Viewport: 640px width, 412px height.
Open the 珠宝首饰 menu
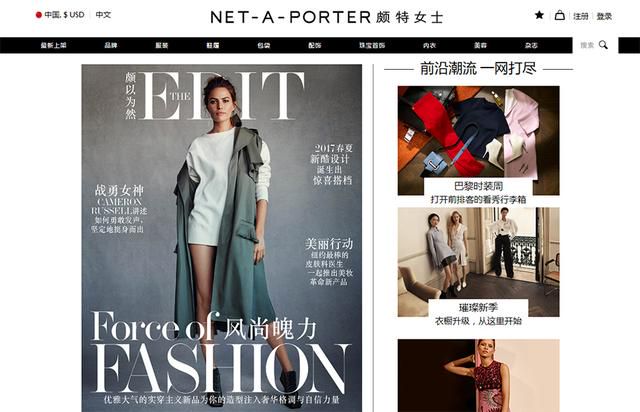[372, 45]
